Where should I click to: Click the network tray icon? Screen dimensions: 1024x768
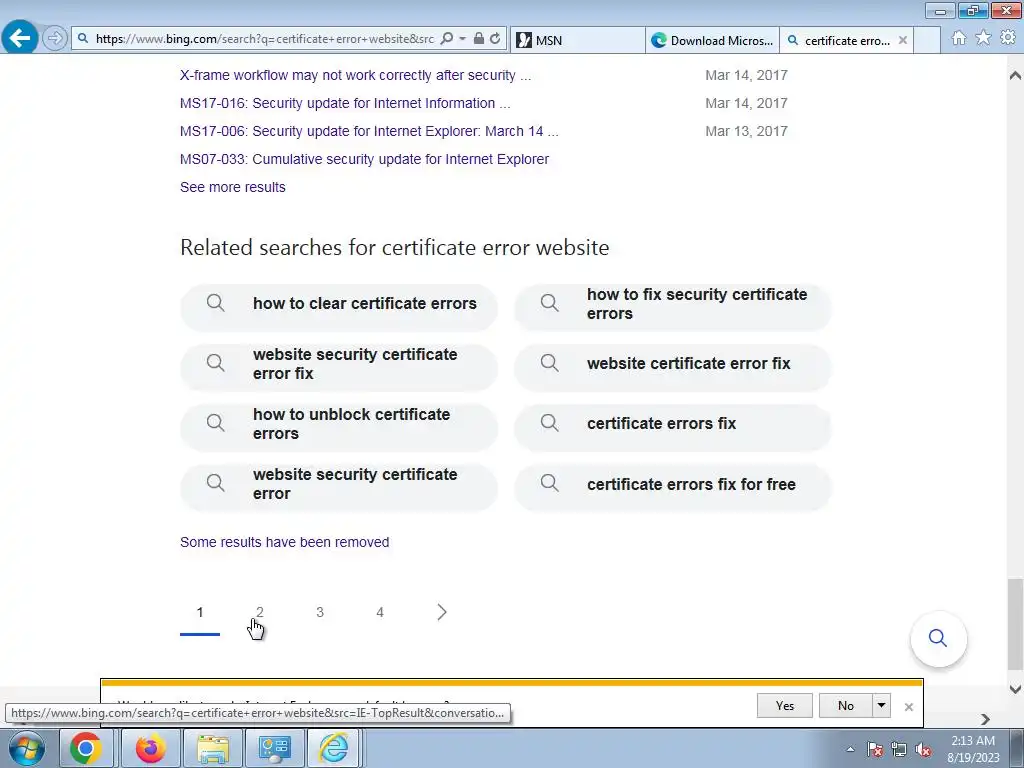point(899,749)
